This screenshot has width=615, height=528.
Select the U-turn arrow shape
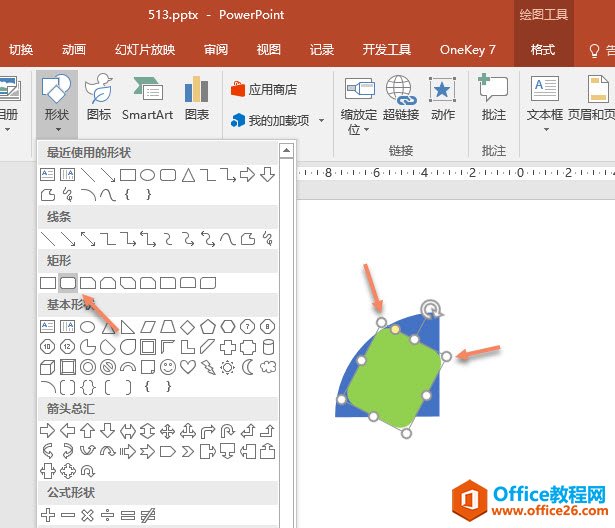point(227,431)
